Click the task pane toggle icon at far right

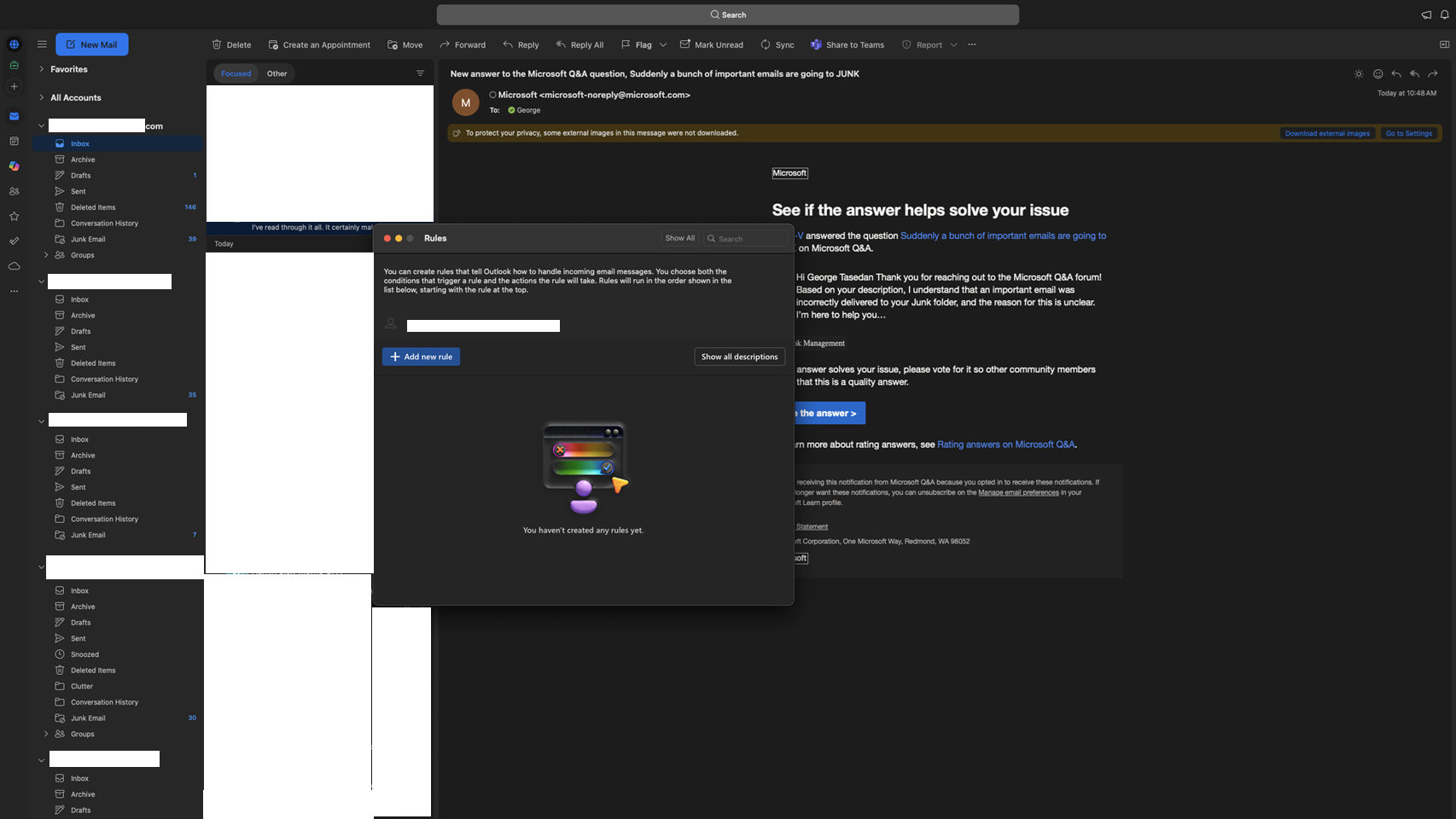[1444, 44]
